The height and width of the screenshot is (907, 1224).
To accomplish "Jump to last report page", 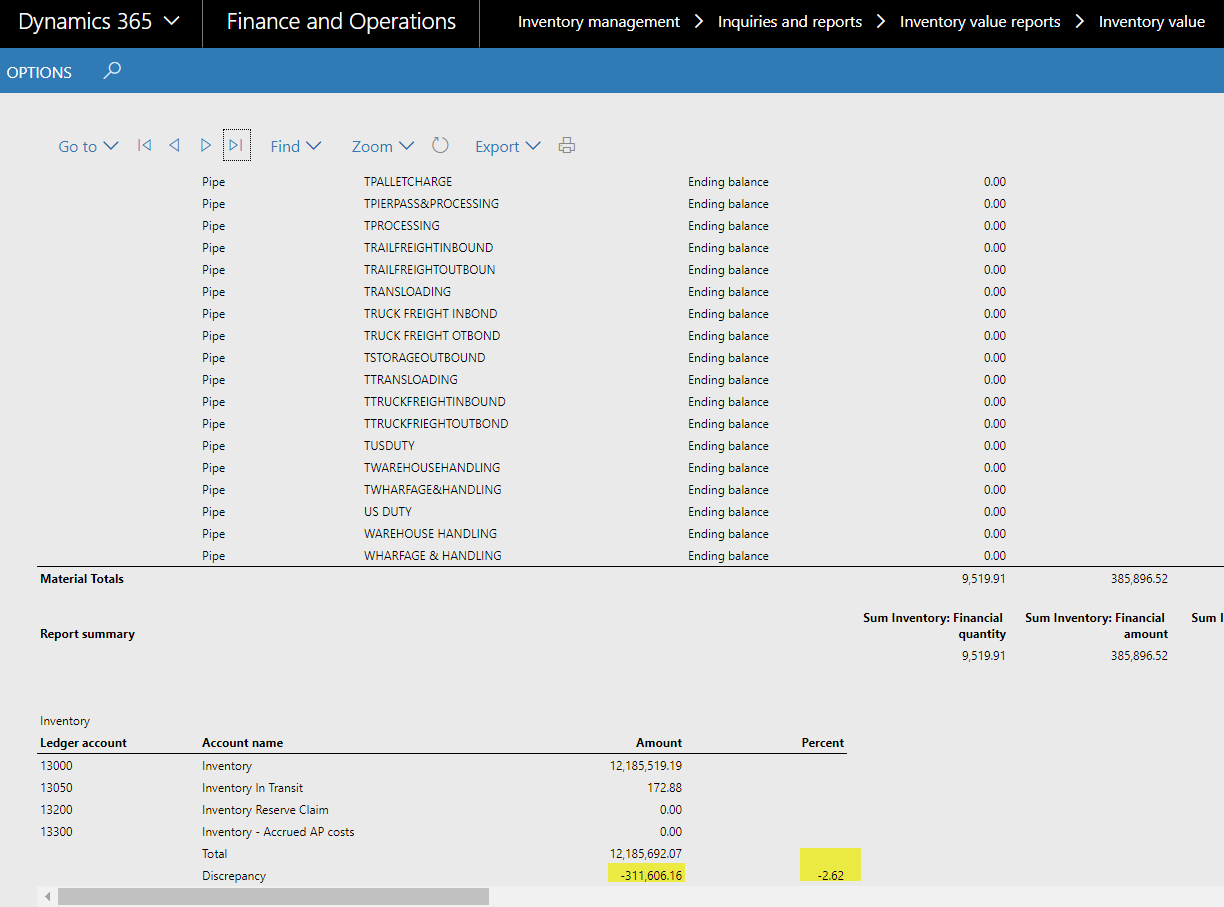I will point(236,146).
